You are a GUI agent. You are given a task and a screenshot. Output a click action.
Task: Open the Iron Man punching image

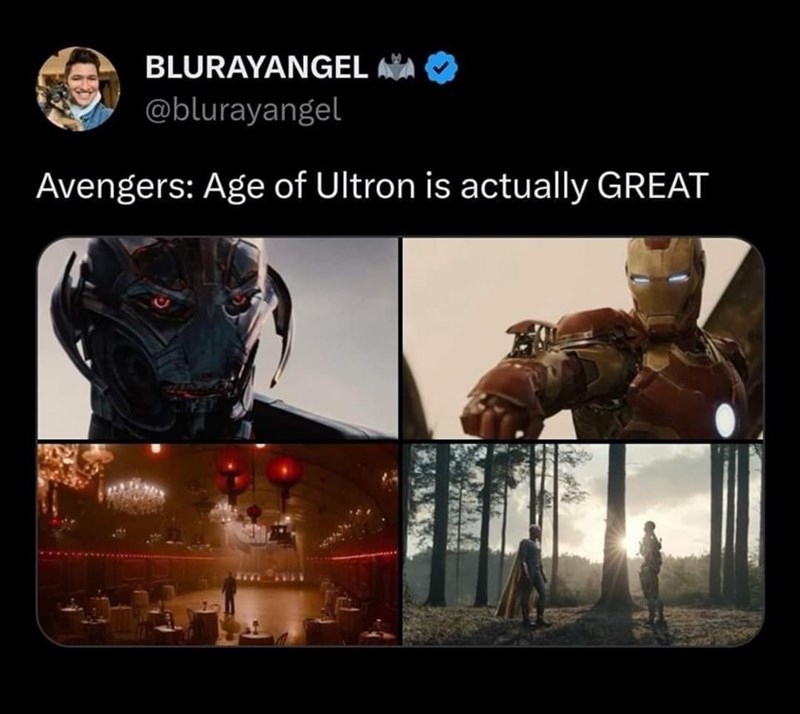click(x=584, y=338)
